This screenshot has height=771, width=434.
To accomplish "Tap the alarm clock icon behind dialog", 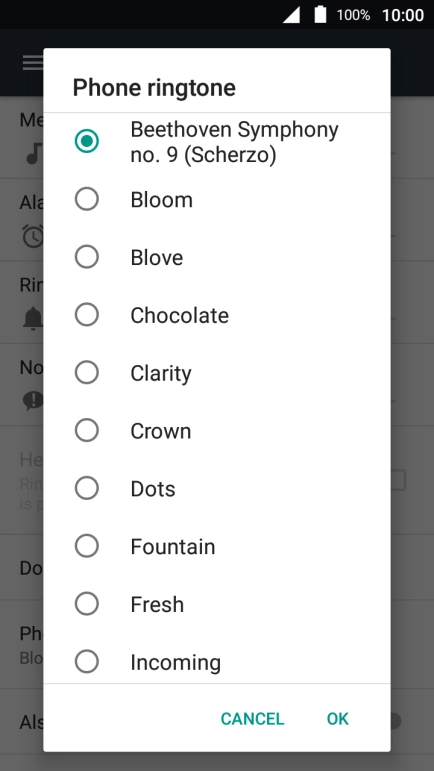I will [x=32, y=236].
